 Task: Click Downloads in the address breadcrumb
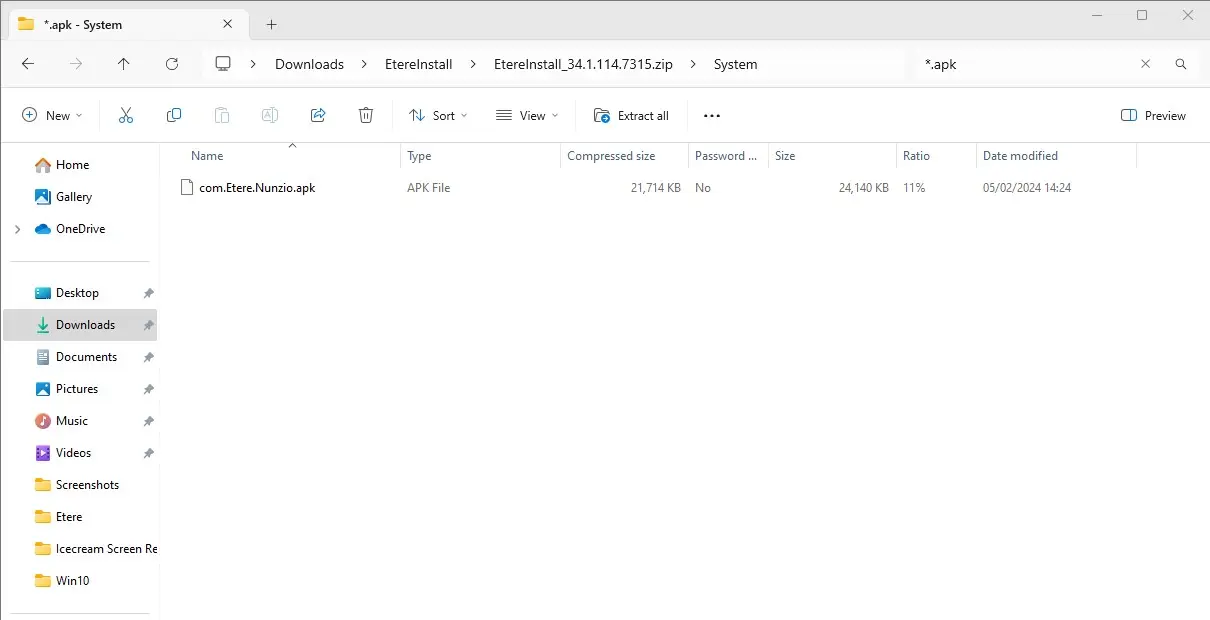point(309,64)
